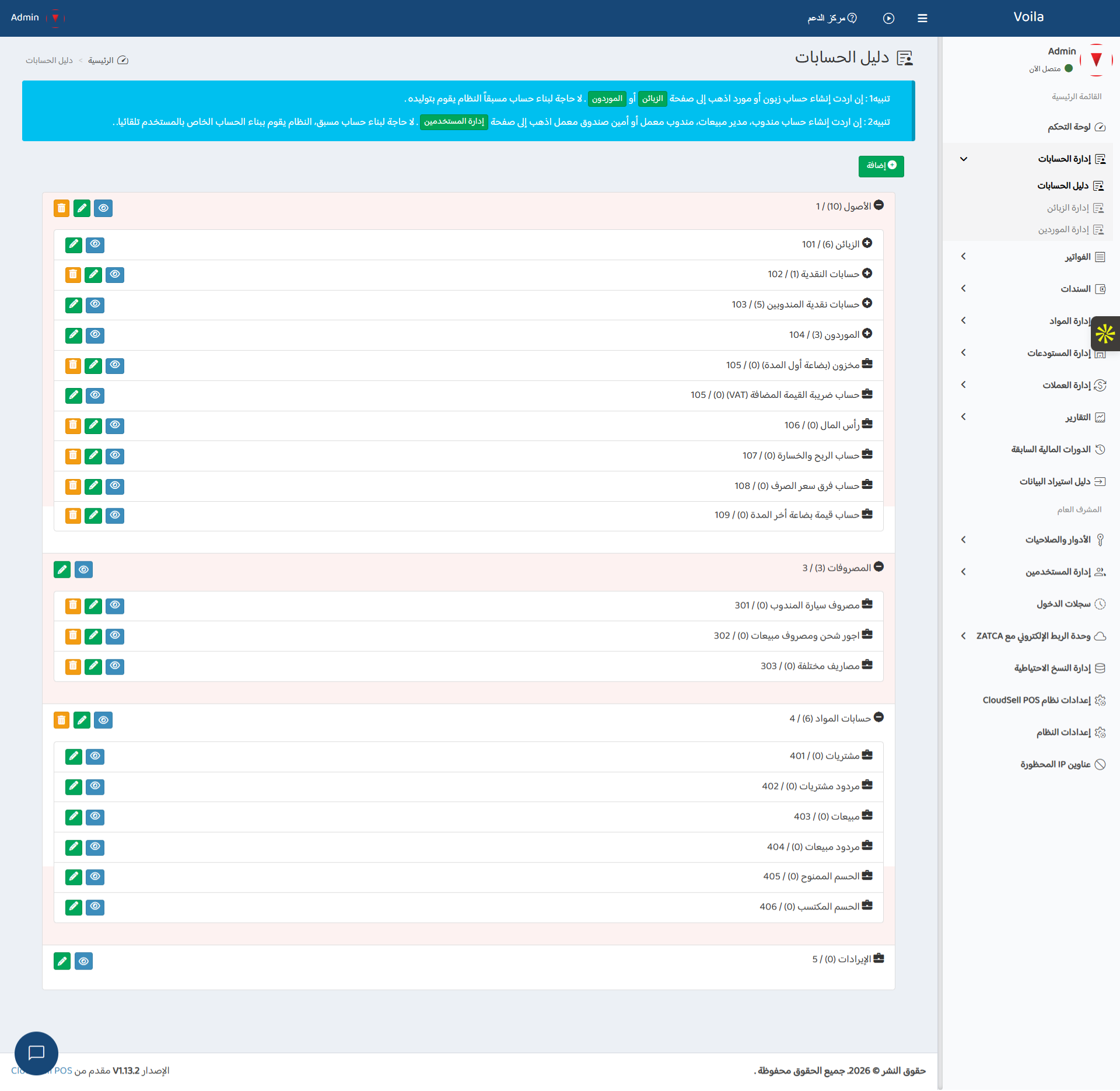This screenshot has height=1091, width=1120.
Task: Follow the الموردون link in notice
Action: (x=607, y=99)
